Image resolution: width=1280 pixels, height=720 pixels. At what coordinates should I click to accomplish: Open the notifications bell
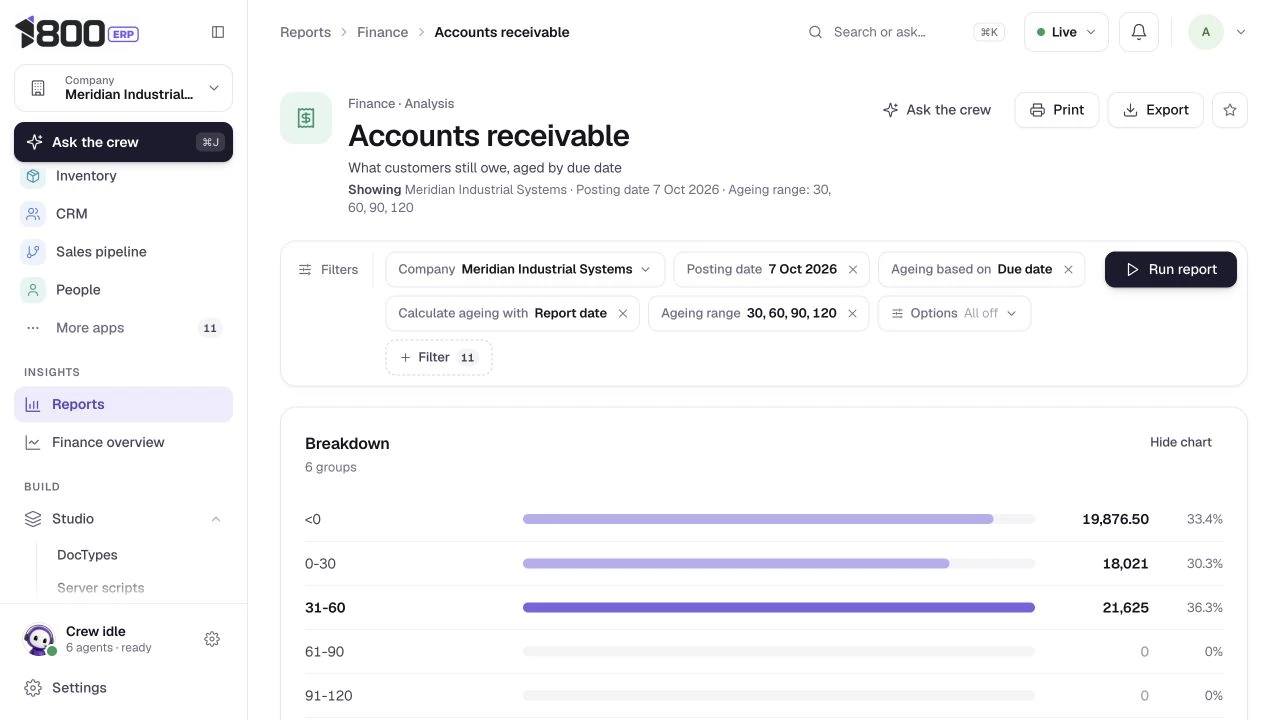(x=1139, y=32)
